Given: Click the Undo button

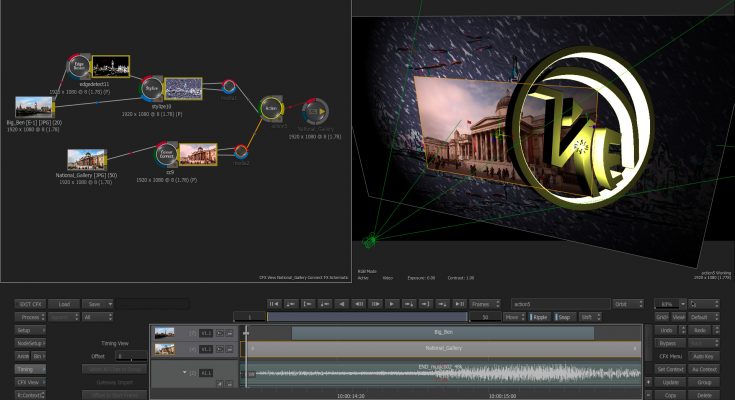Looking at the screenshot, I should click(x=667, y=330).
